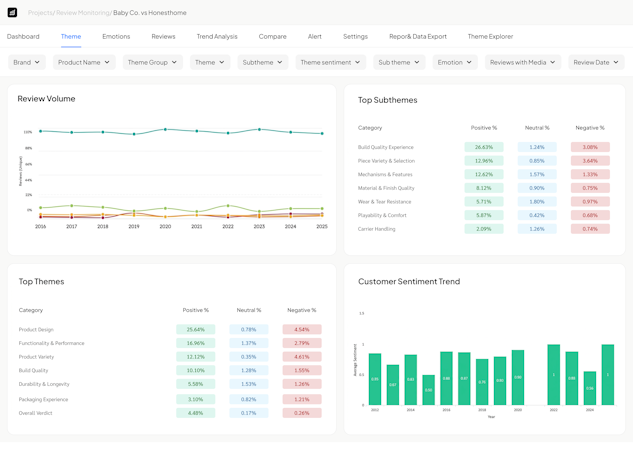Click teal line point at 2020
The image size is (633, 450).
click(165, 129)
